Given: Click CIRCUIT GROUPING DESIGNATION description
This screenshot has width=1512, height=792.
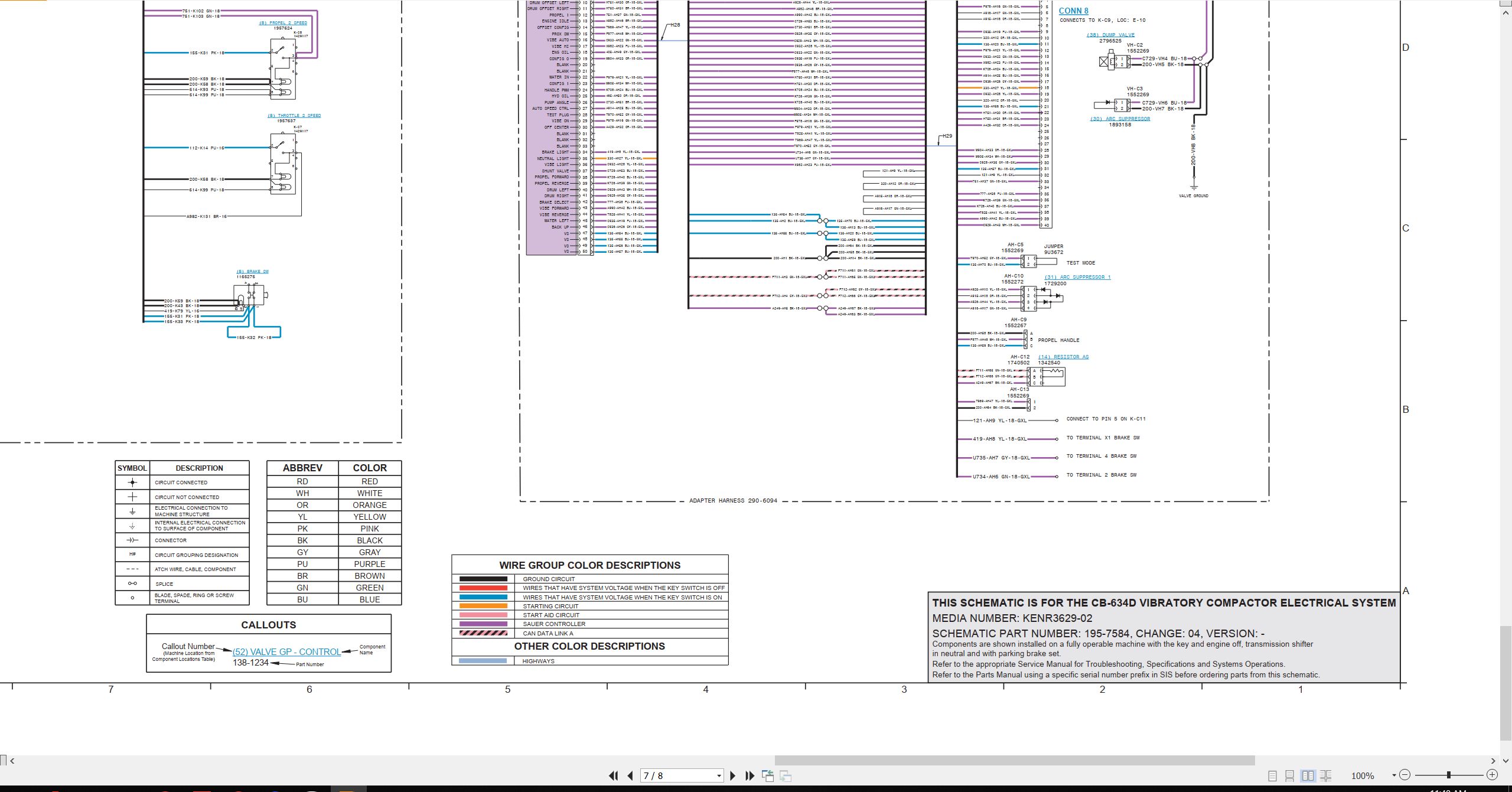Looking at the screenshot, I should [196, 555].
